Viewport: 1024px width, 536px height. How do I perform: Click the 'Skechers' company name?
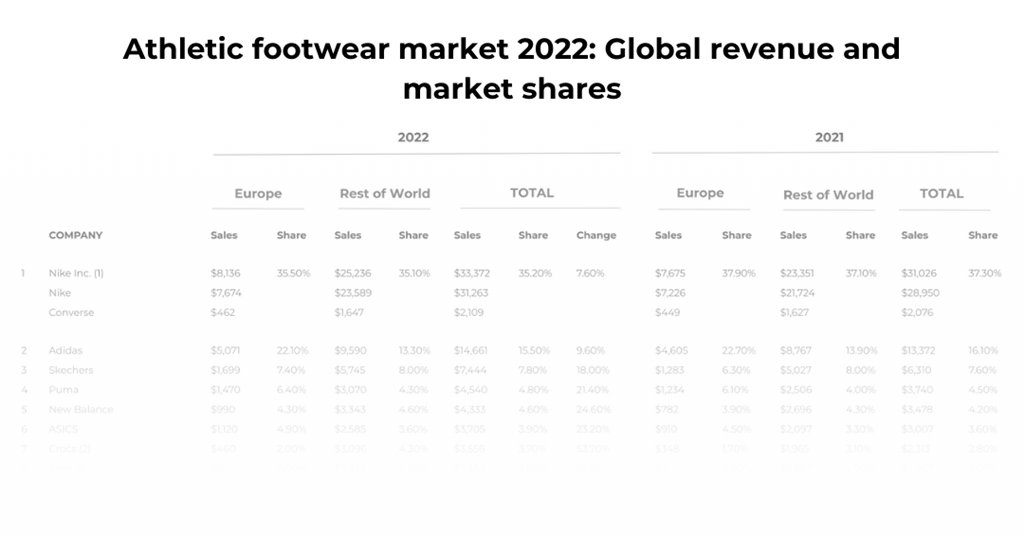point(71,370)
